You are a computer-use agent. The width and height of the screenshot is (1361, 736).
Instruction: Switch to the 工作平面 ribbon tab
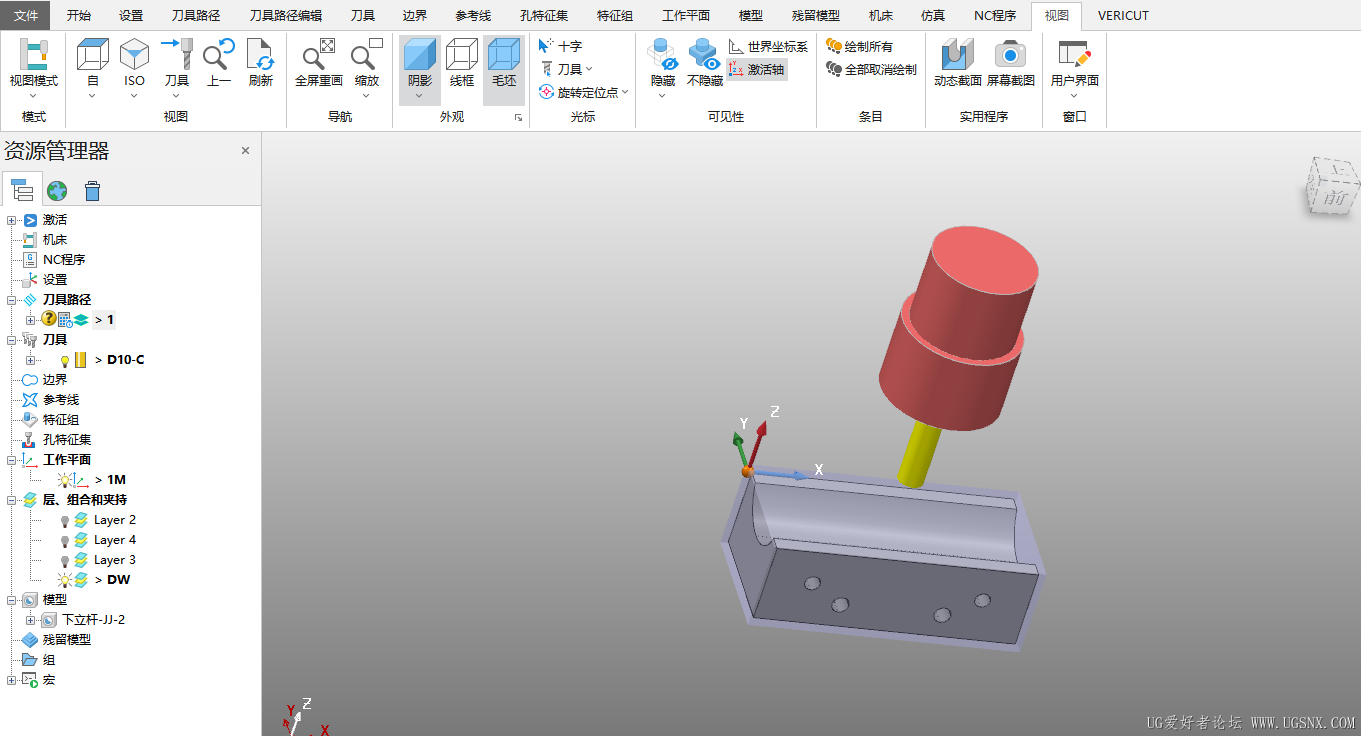pos(686,15)
